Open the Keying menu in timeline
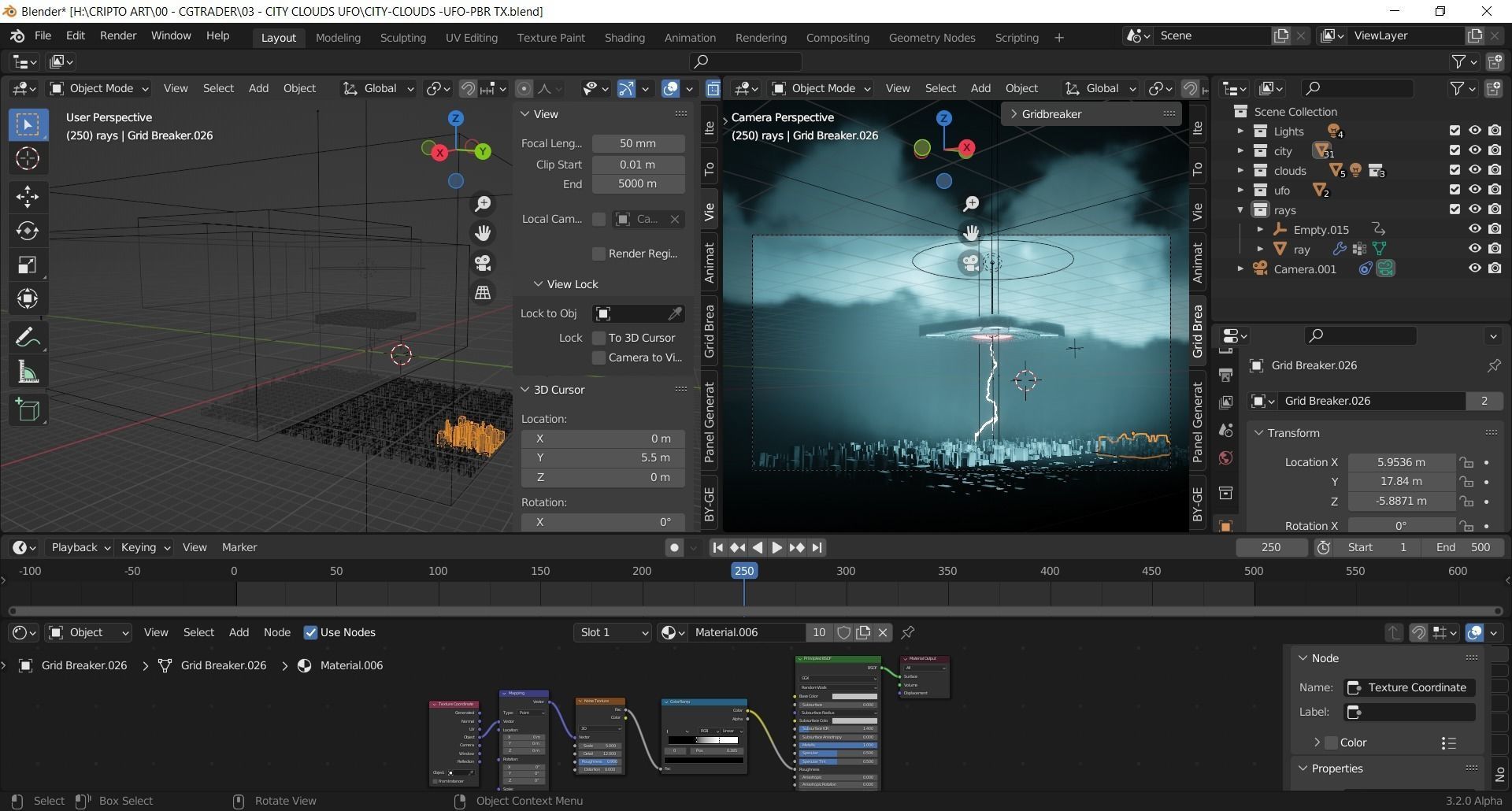 pos(144,547)
